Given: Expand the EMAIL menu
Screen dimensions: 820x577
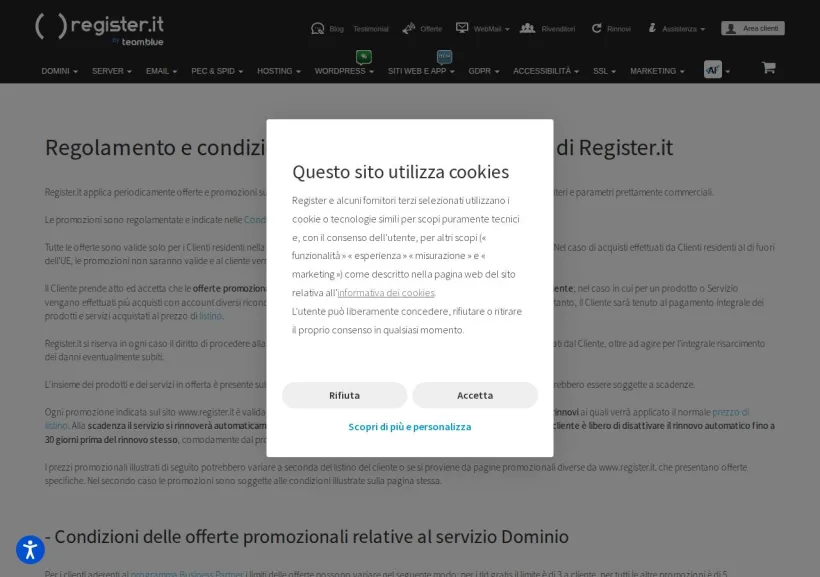Looking at the screenshot, I should tap(162, 71).
